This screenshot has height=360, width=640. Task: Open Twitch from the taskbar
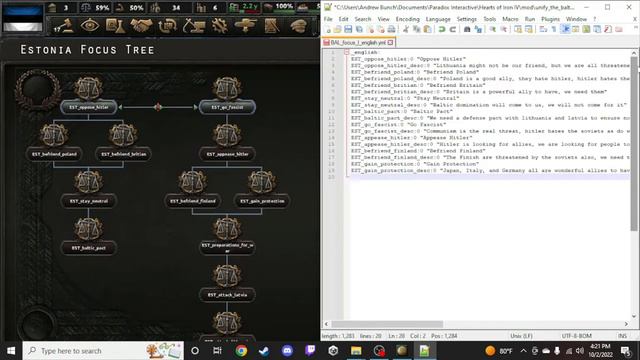click(x=310, y=351)
